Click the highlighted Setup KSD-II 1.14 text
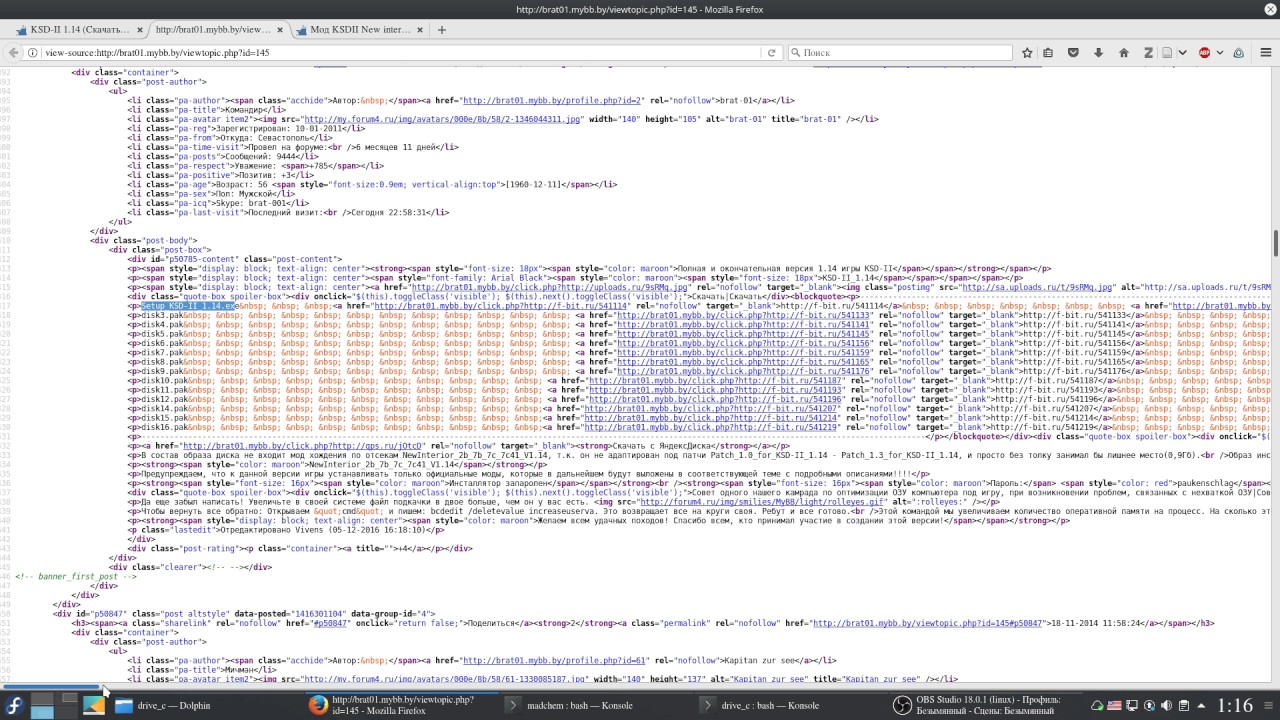1280x720 pixels. (188, 306)
